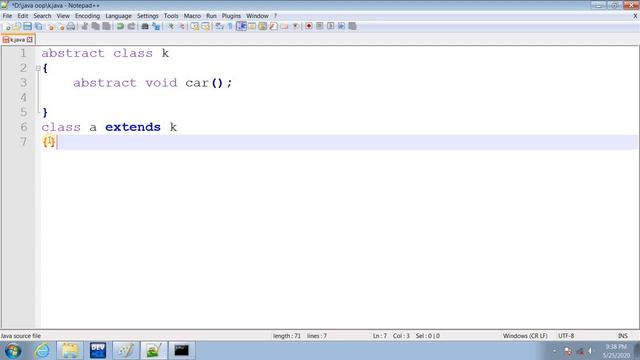Click the Replace toolbar icon
Image resolution: width=640 pixels, height=360 pixels.
click(x=156, y=27)
